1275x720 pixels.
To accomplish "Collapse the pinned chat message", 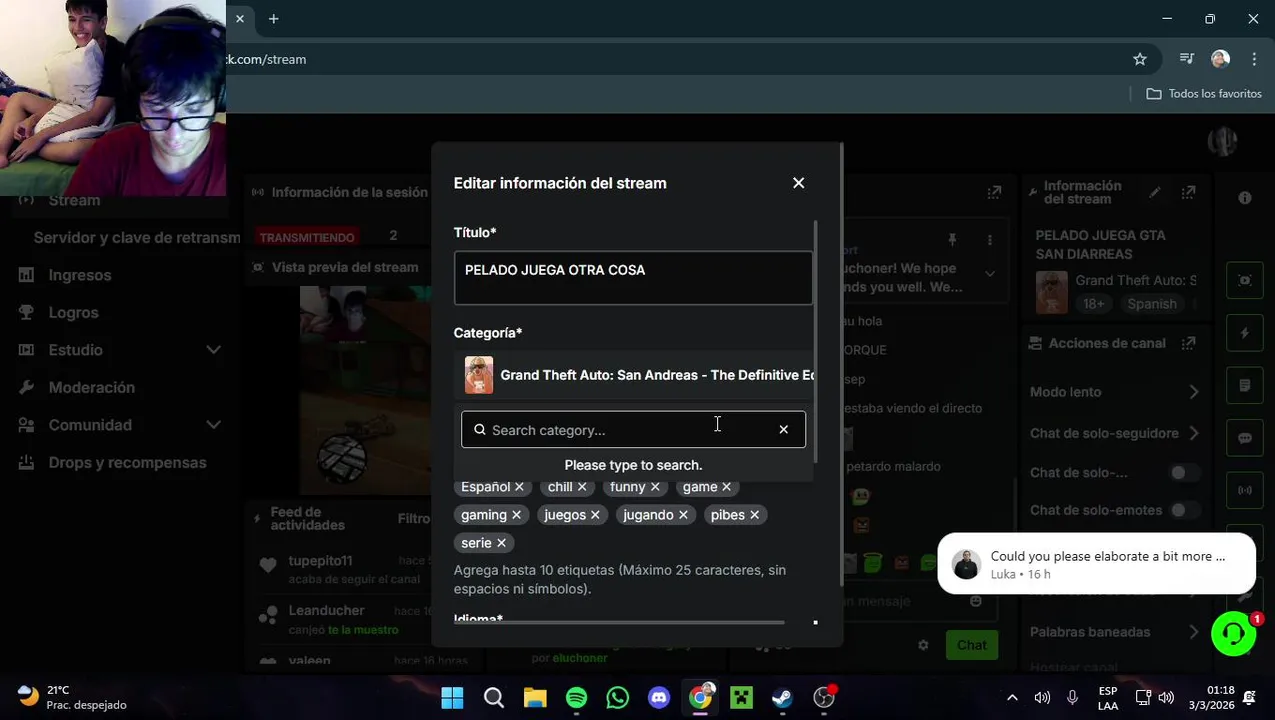I will (x=990, y=273).
